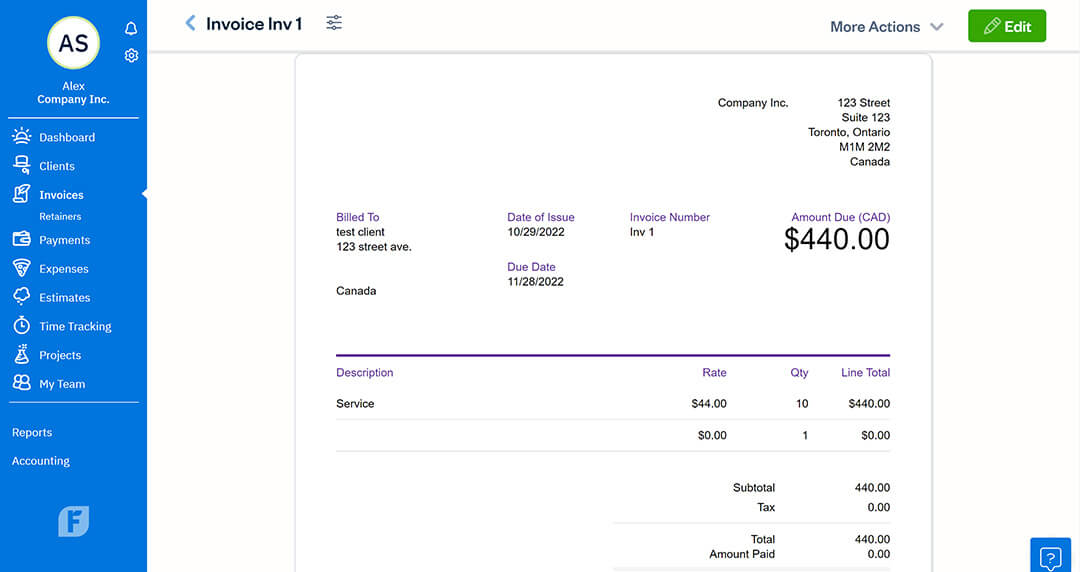Click the Payments wallet icon
Screen dimensions: 1080x572
[x=21, y=239]
